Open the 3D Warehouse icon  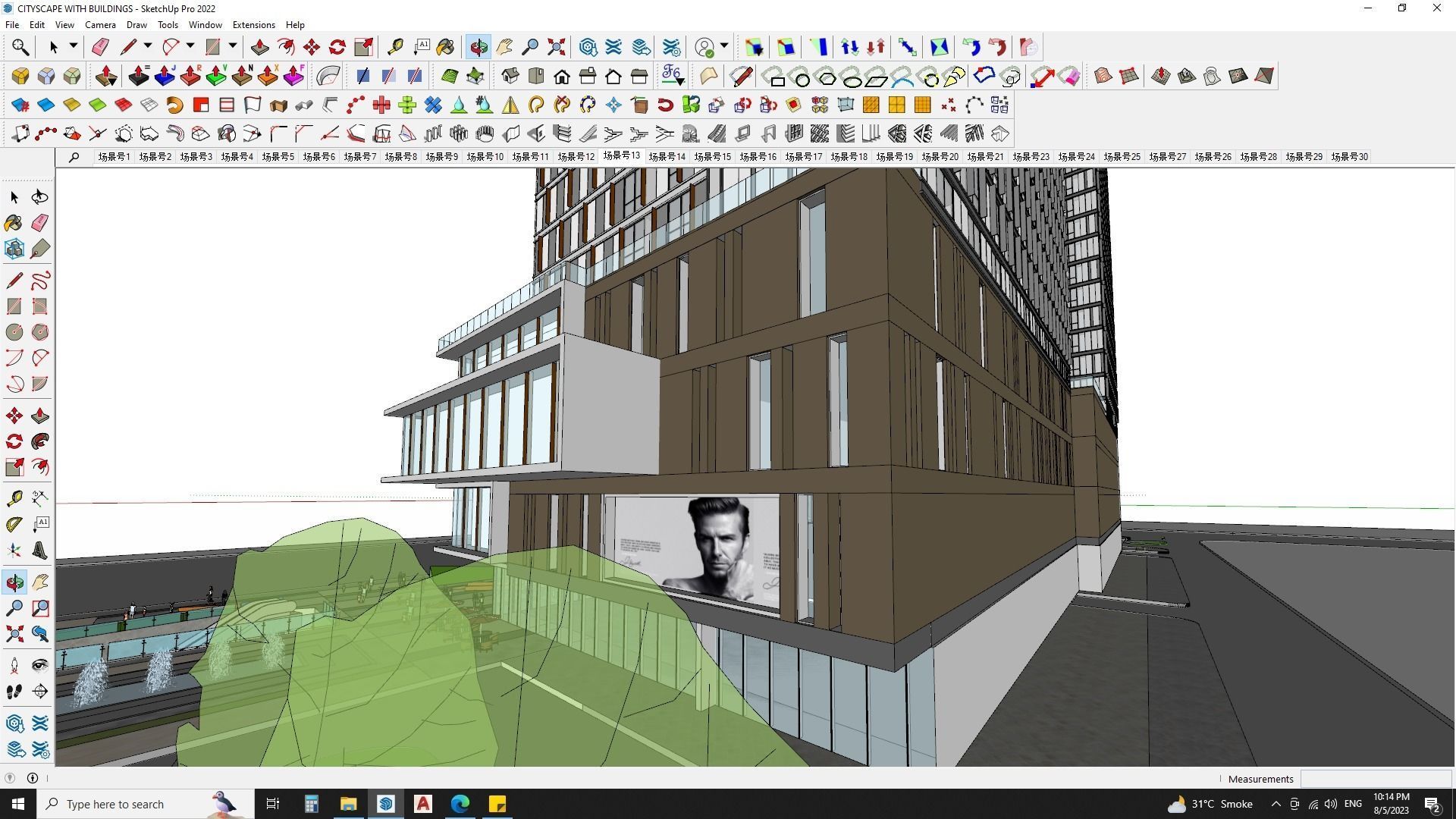tap(588, 47)
